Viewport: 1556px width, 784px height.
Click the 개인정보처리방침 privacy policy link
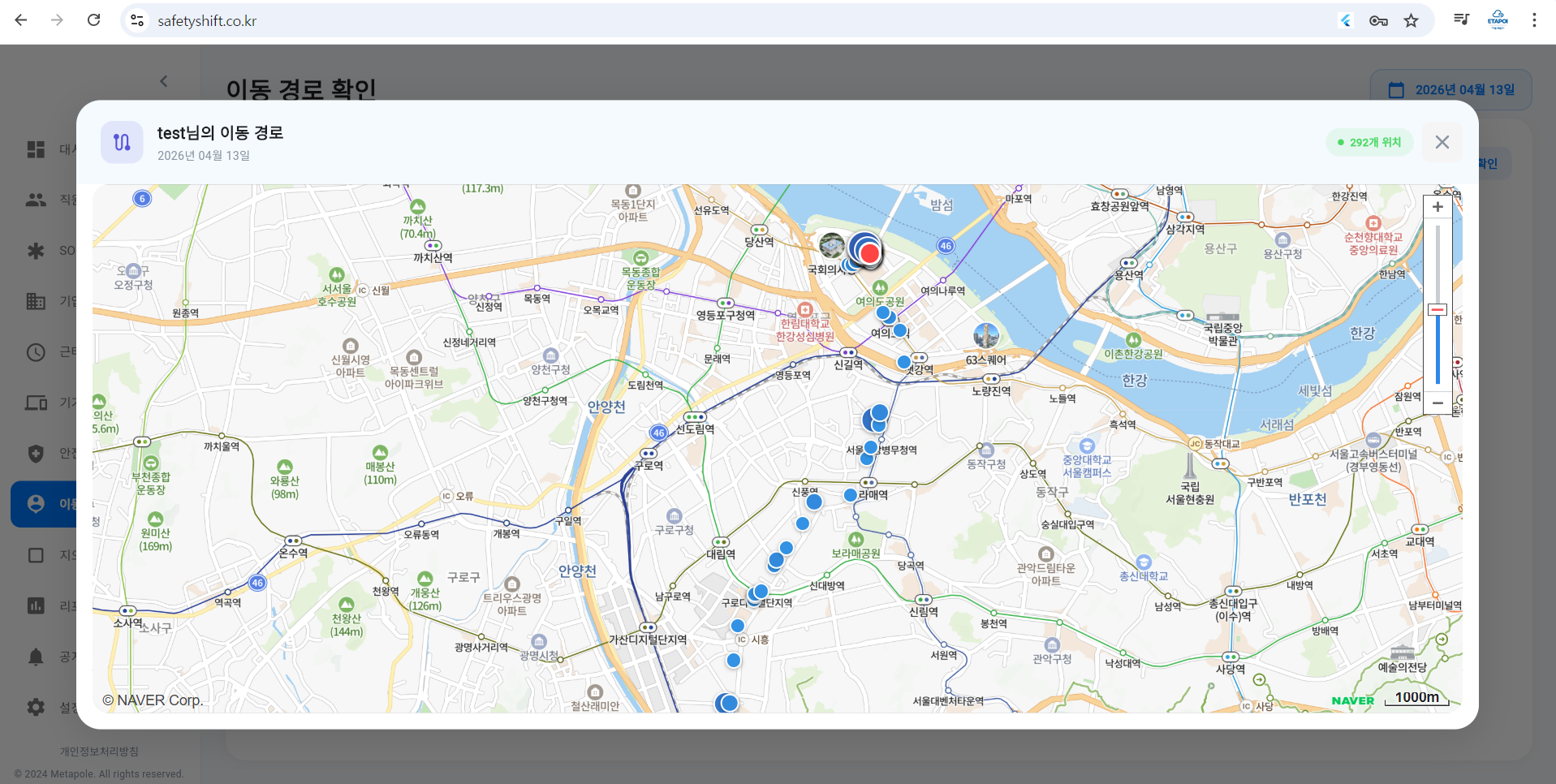tap(99, 752)
